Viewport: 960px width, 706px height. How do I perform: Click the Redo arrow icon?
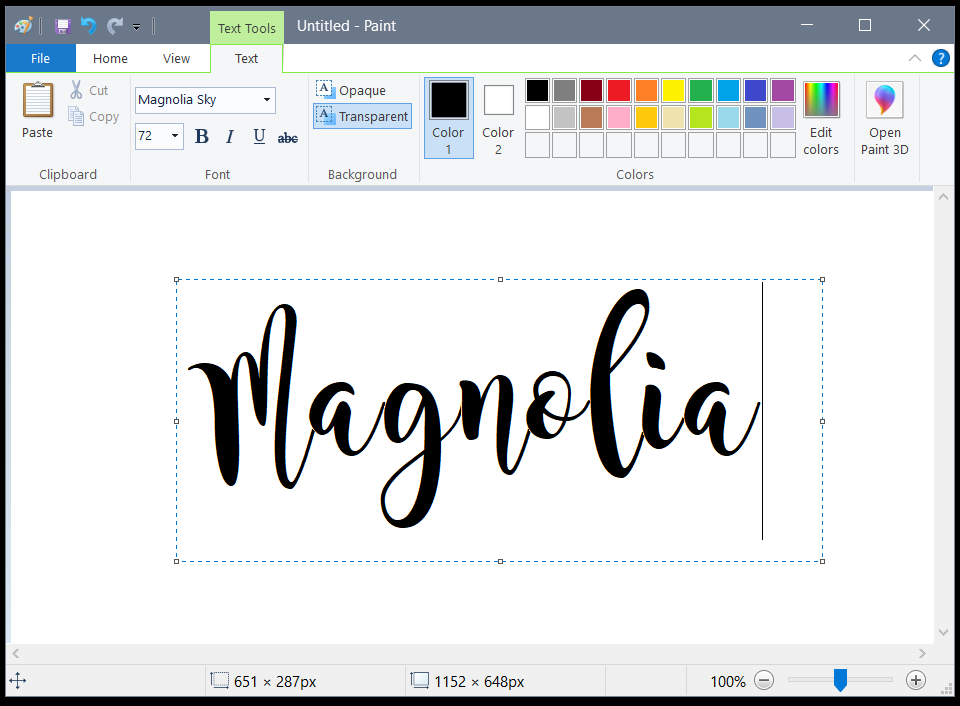pyautogui.click(x=115, y=26)
